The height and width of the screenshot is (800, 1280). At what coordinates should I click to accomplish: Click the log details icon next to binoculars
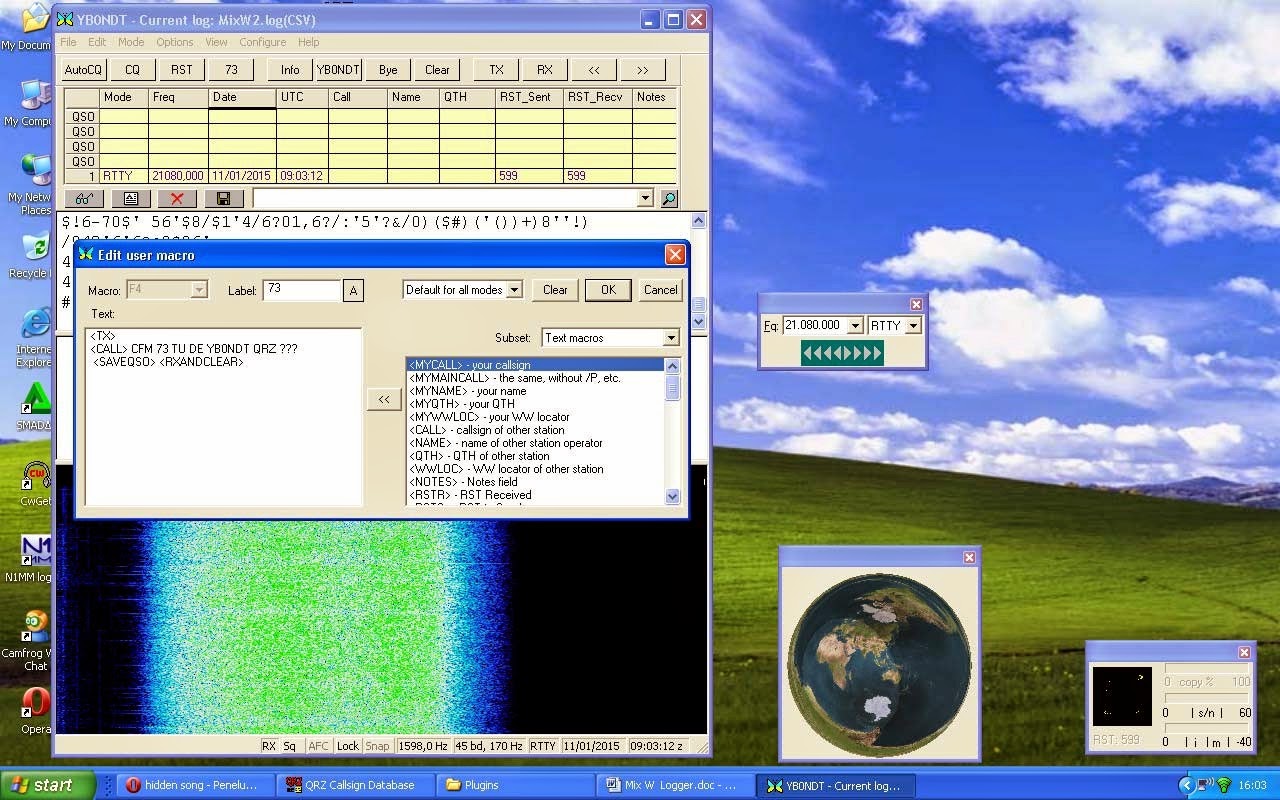coord(131,199)
